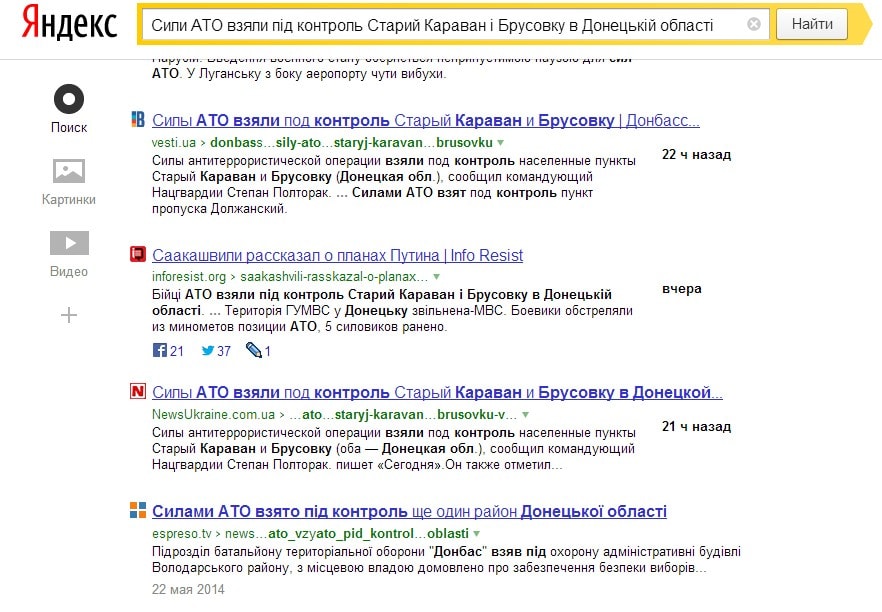Clear the search query with the X icon

point(754,25)
